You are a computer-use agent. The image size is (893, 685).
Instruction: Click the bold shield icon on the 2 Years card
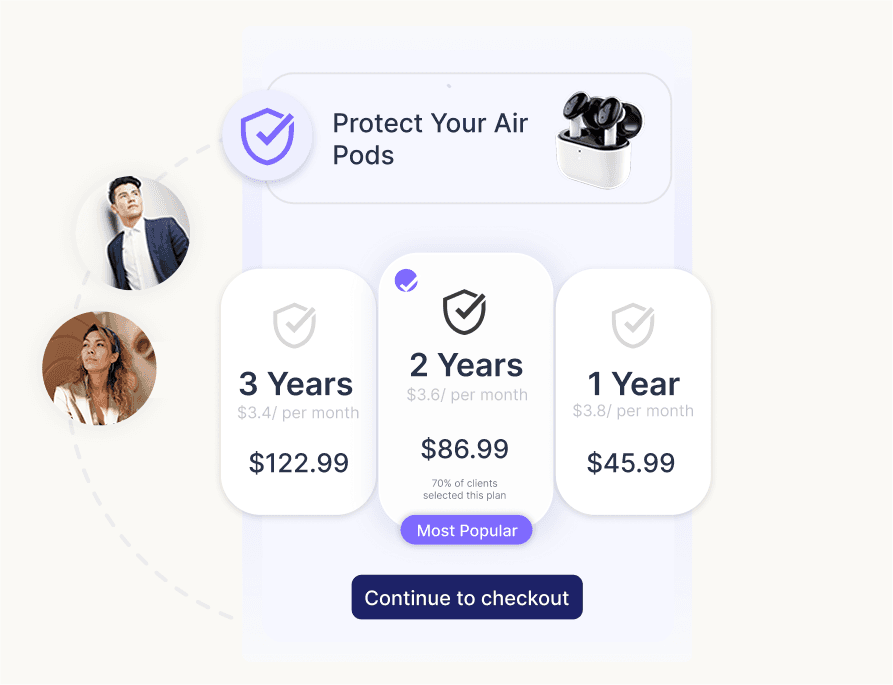coord(465,311)
